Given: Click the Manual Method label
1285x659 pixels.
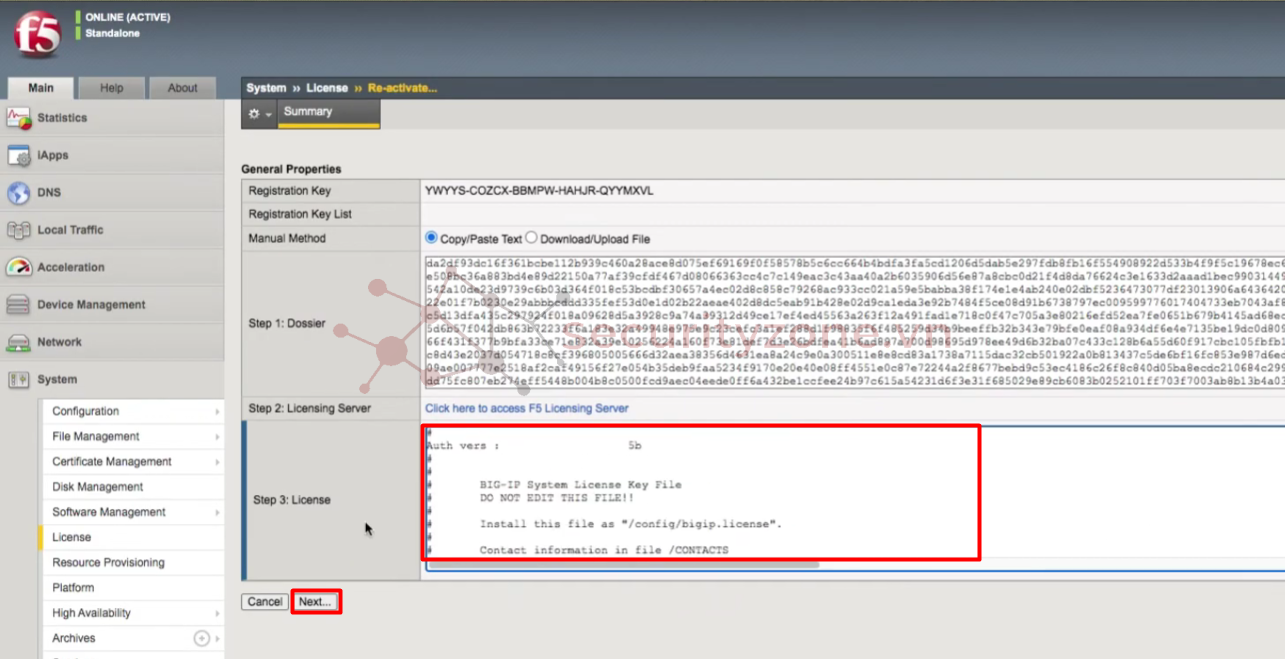Looking at the screenshot, I should pyautogui.click(x=287, y=238).
